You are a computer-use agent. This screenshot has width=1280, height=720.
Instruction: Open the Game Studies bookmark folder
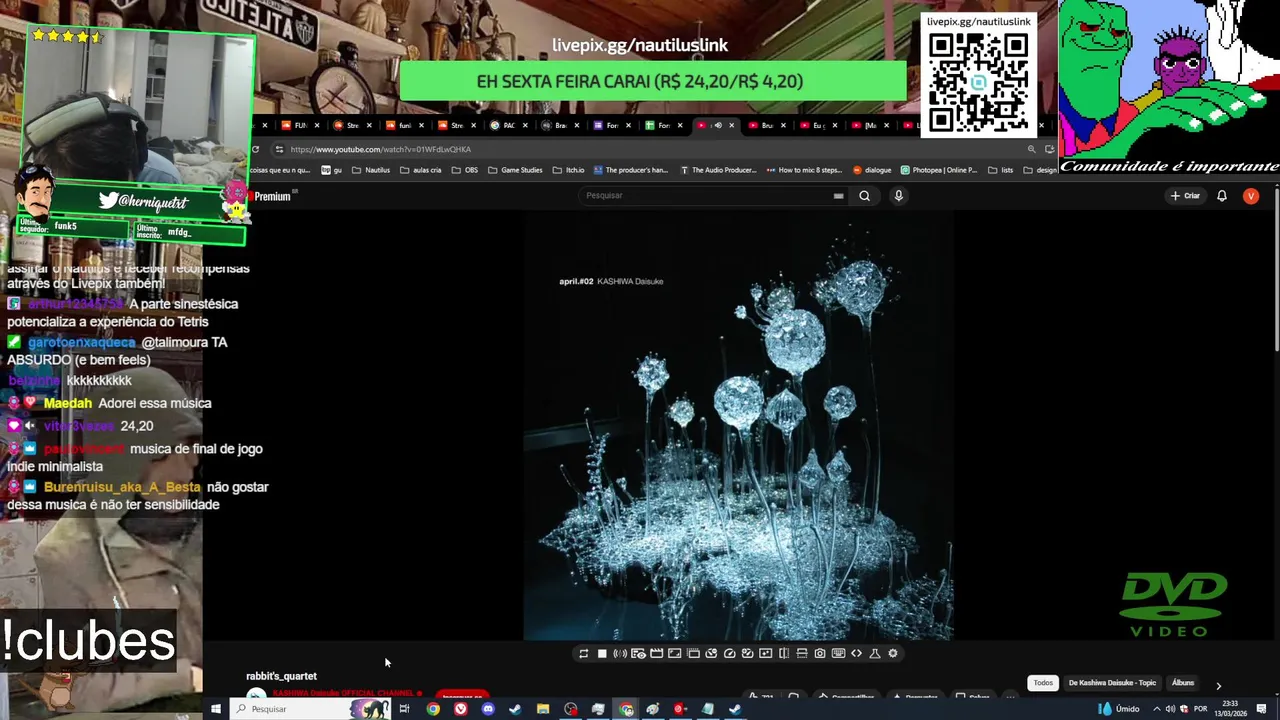coord(515,170)
